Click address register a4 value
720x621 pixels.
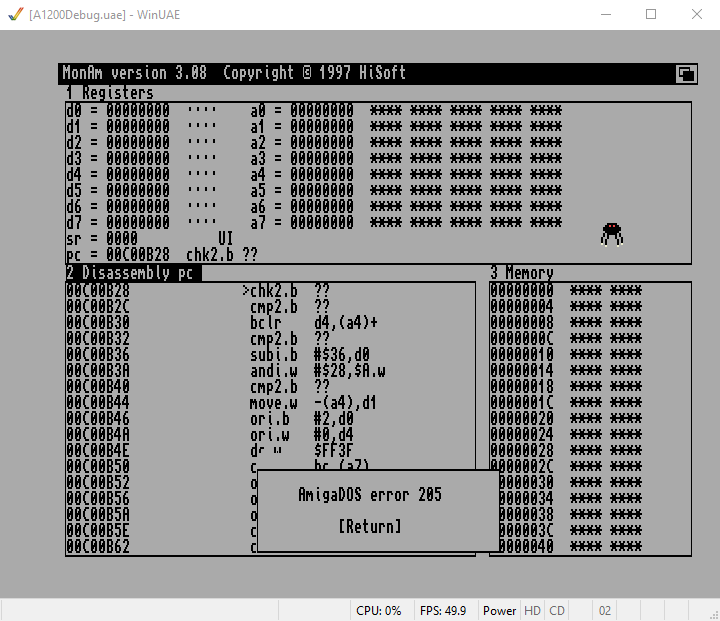click(321, 175)
